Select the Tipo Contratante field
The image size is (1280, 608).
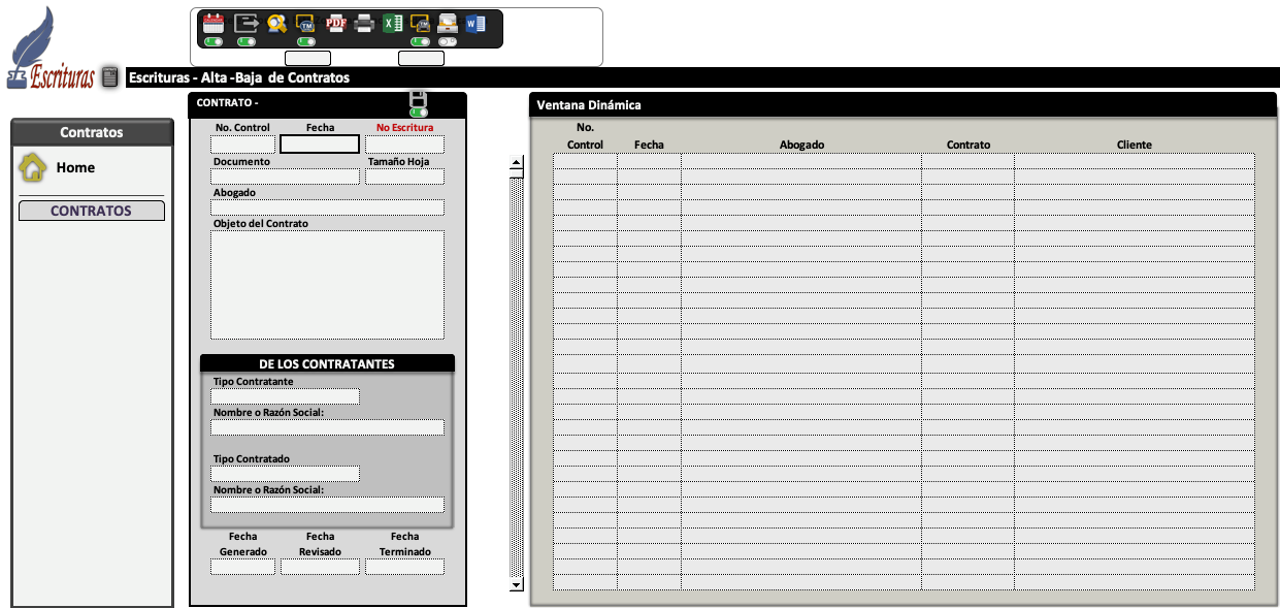pos(285,397)
